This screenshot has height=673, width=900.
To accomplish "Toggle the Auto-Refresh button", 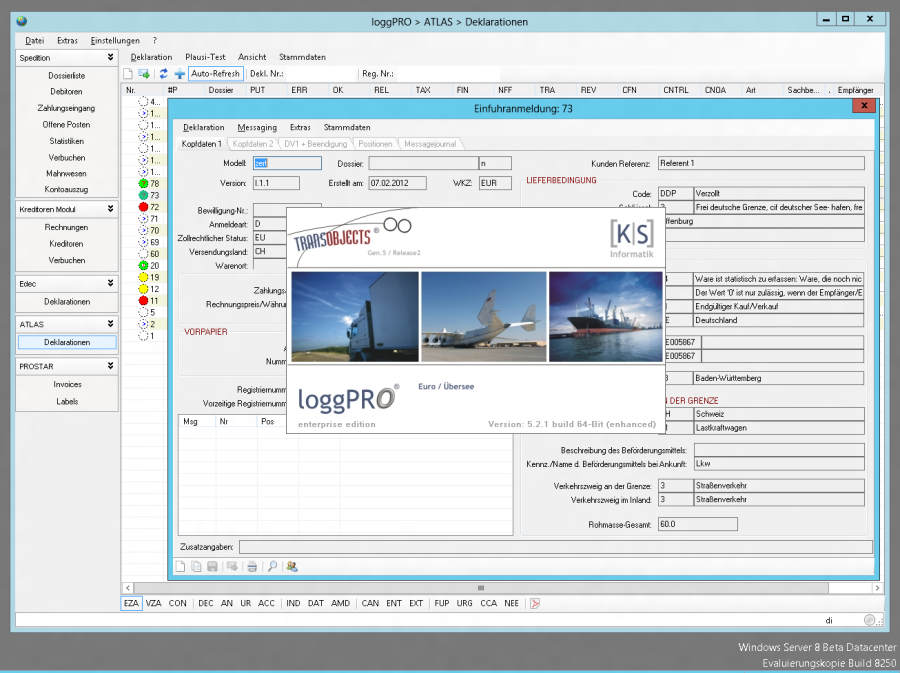I will tap(215, 73).
